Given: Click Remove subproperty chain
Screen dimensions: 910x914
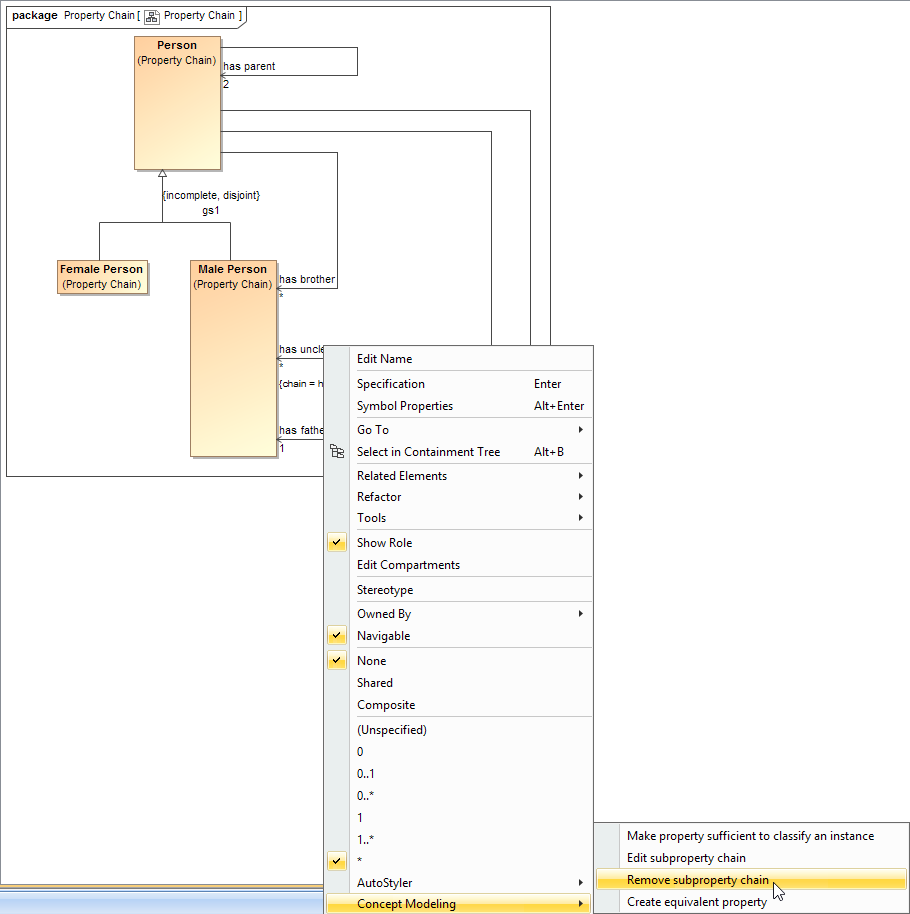Looking at the screenshot, I should pos(697,880).
